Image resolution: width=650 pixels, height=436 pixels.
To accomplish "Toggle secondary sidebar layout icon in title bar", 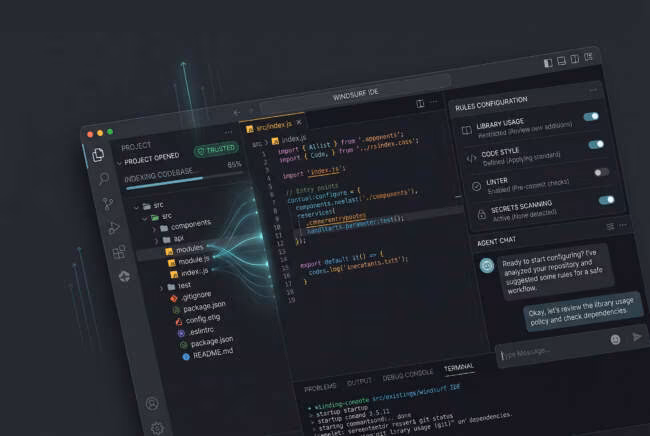I will pos(575,59).
